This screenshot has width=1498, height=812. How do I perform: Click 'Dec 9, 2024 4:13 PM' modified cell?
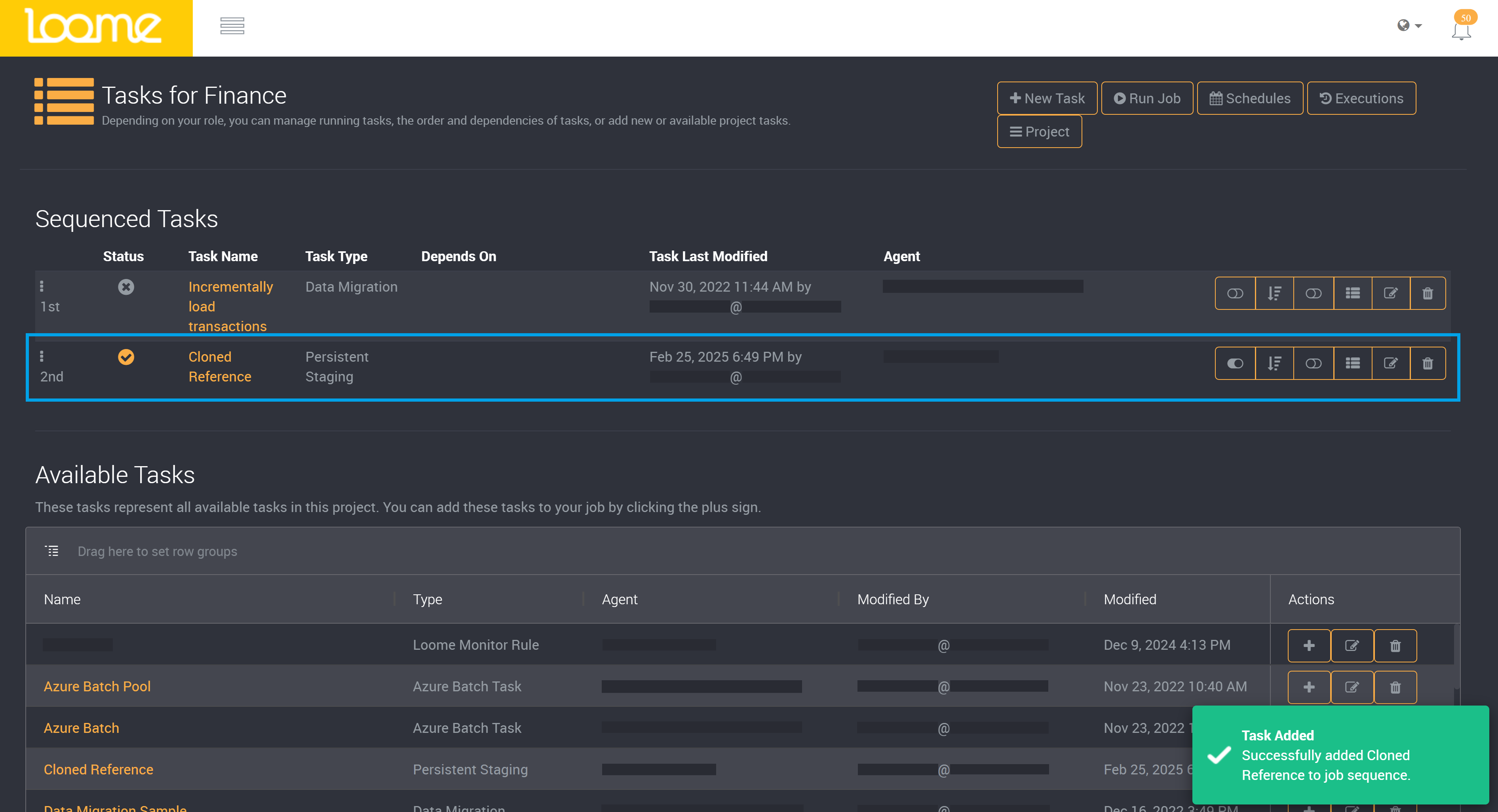(1167, 645)
